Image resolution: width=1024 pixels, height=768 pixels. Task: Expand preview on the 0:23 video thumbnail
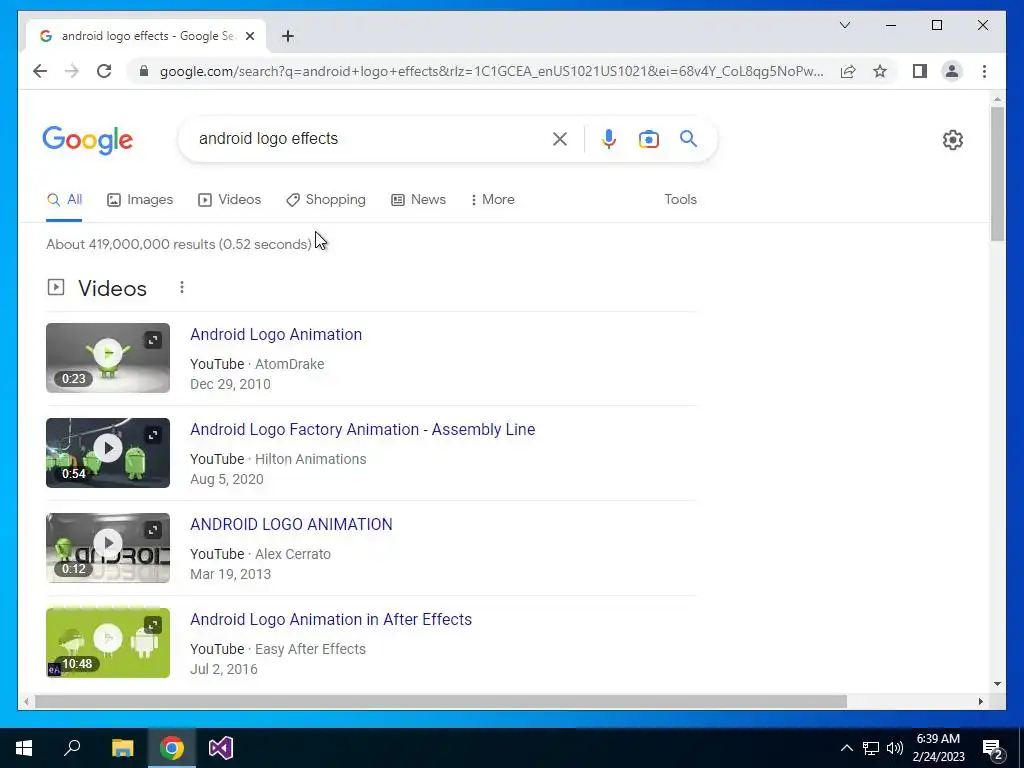pyautogui.click(x=153, y=340)
